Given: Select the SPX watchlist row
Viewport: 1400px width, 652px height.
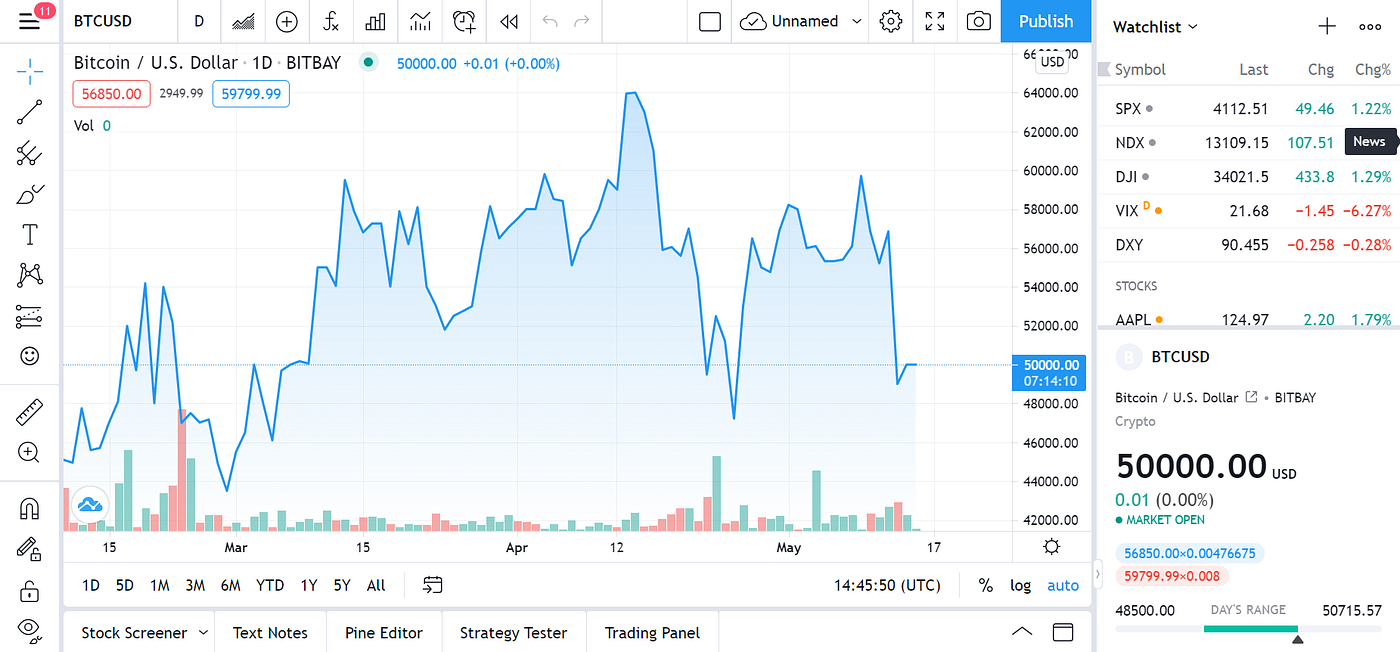Looking at the screenshot, I should tap(1249, 109).
